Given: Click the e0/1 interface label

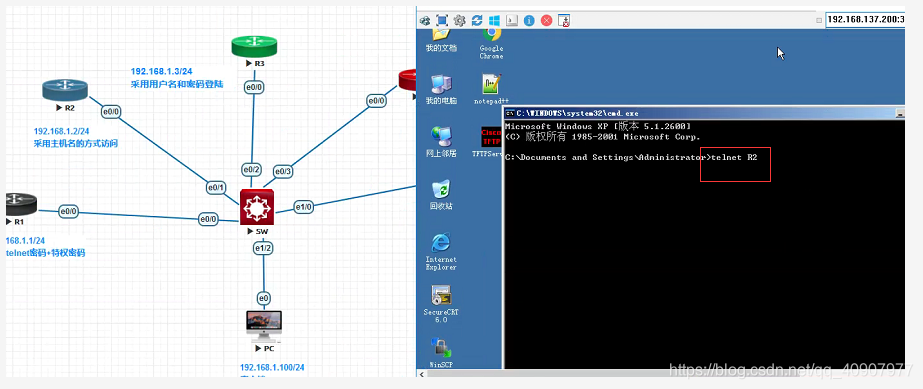Looking at the screenshot, I should click(216, 188).
